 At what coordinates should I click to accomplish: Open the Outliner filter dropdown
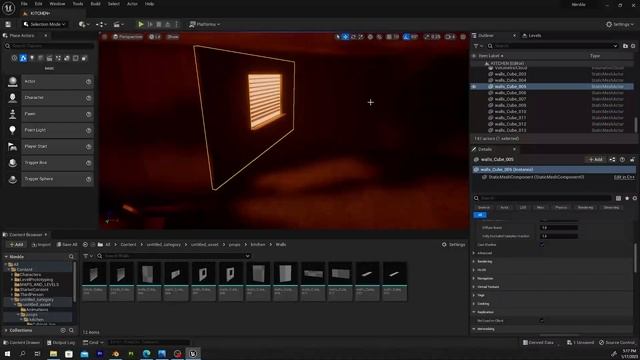click(478, 46)
